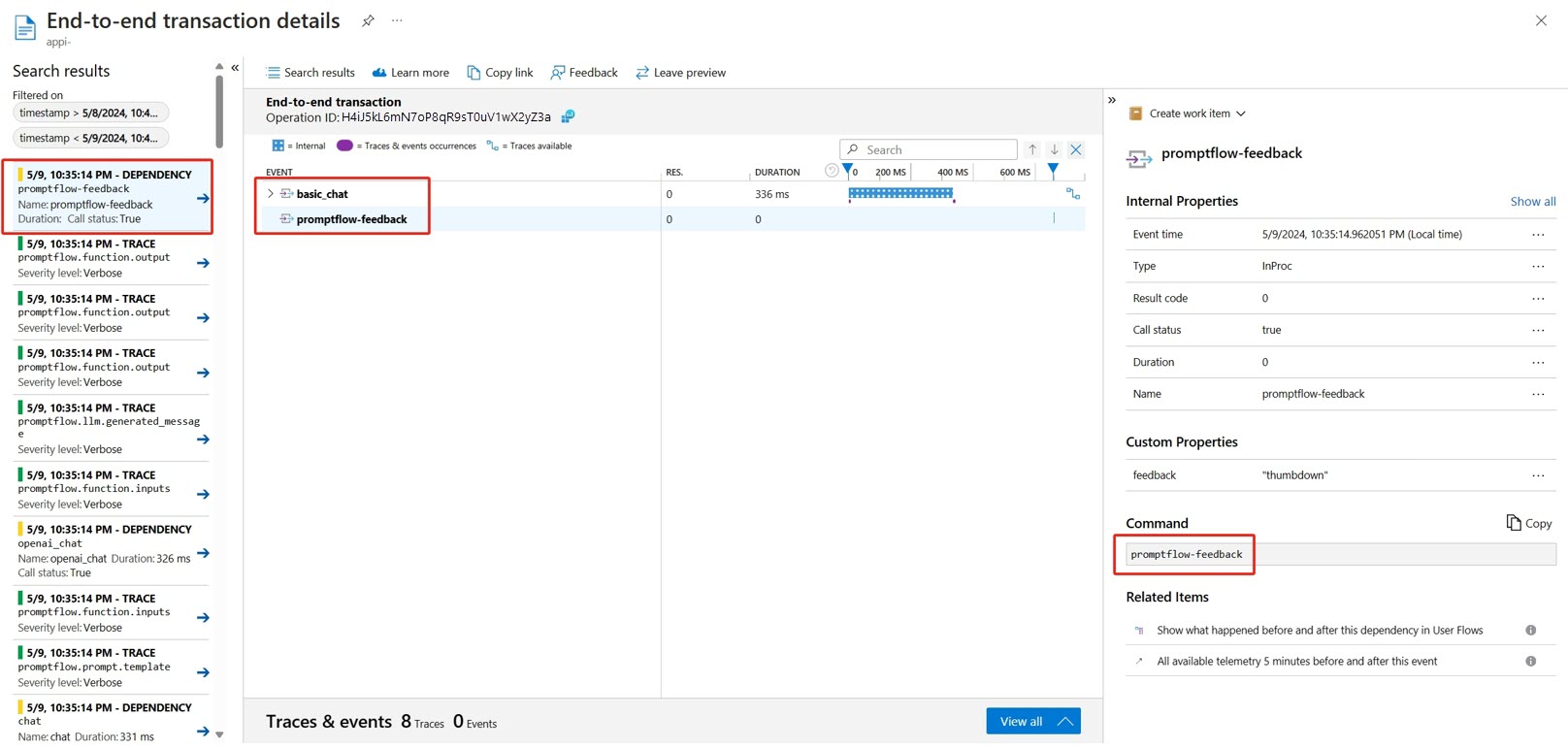The image size is (1568, 749).
Task: Click the basic_chat duration bar in timeline
Action: pos(900,193)
